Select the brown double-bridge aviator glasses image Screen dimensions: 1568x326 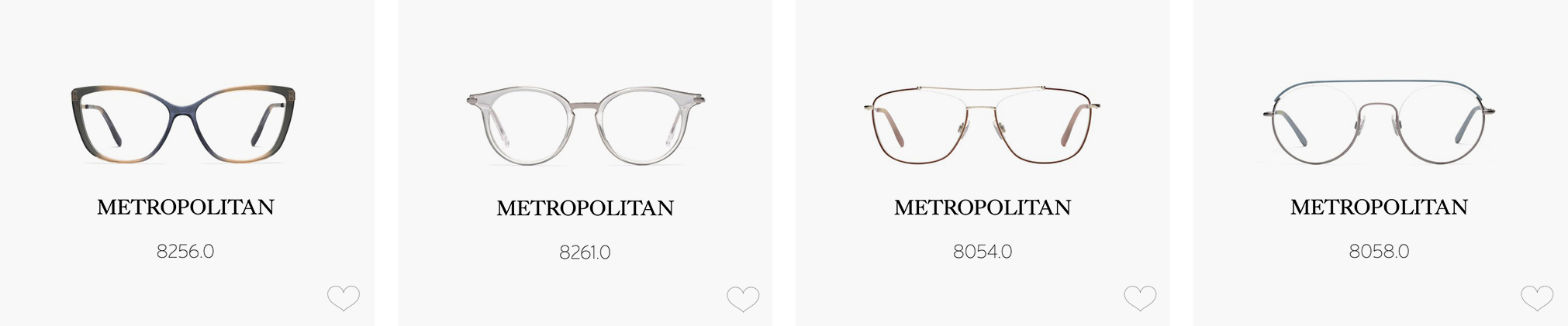click(983, 125)
